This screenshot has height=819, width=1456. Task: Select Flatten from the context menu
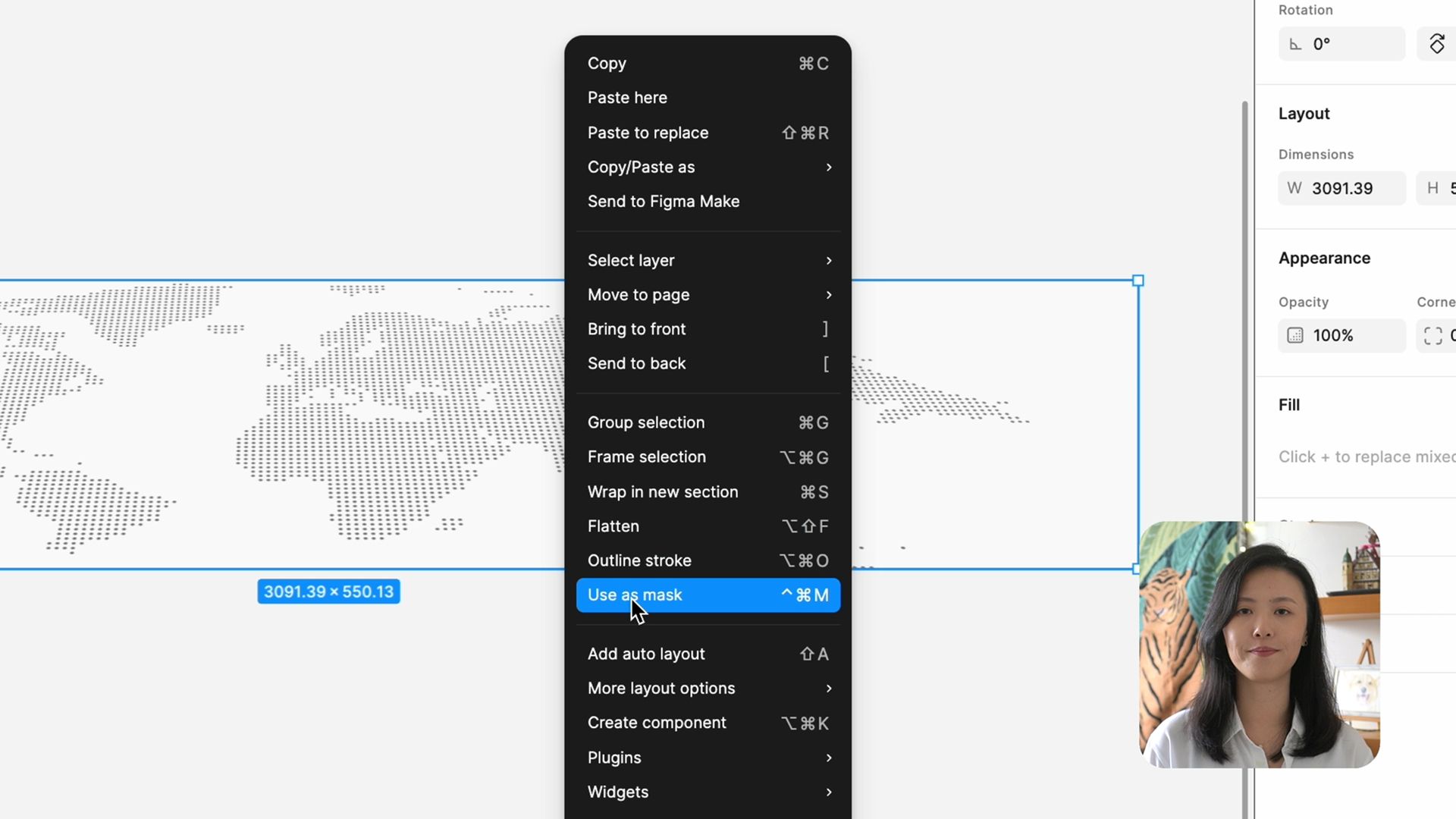(708, 526)
